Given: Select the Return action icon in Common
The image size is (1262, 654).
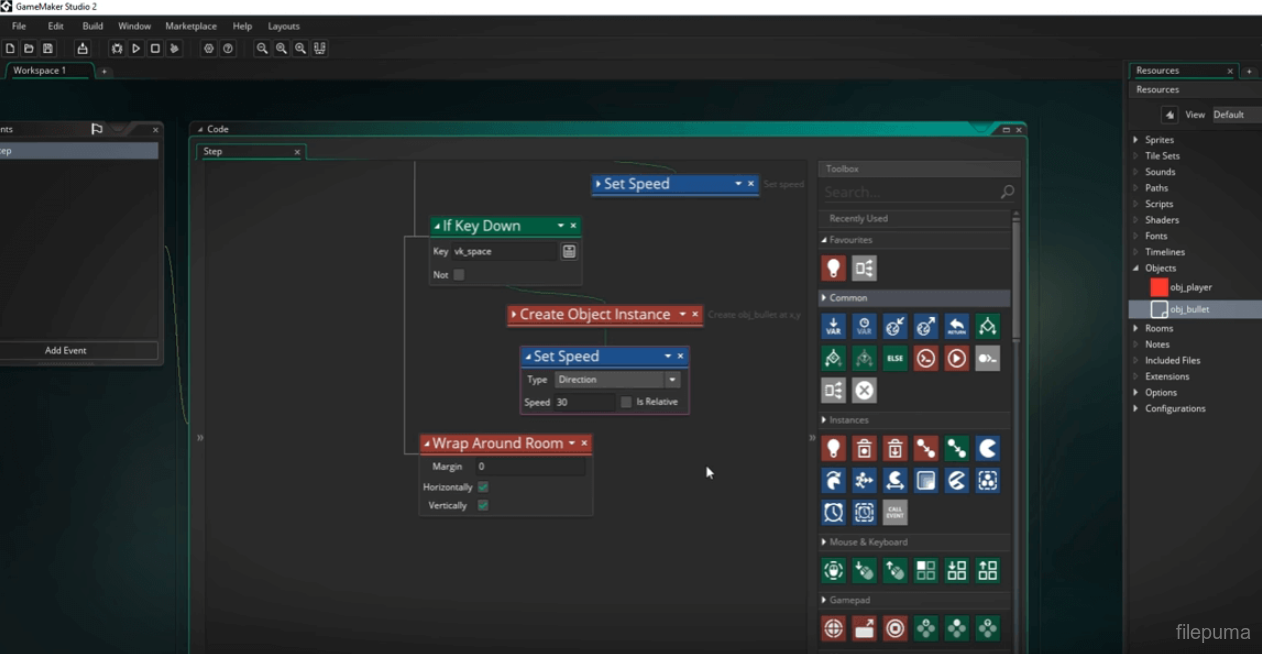Looking at the screenshot, I should point(957,326).
